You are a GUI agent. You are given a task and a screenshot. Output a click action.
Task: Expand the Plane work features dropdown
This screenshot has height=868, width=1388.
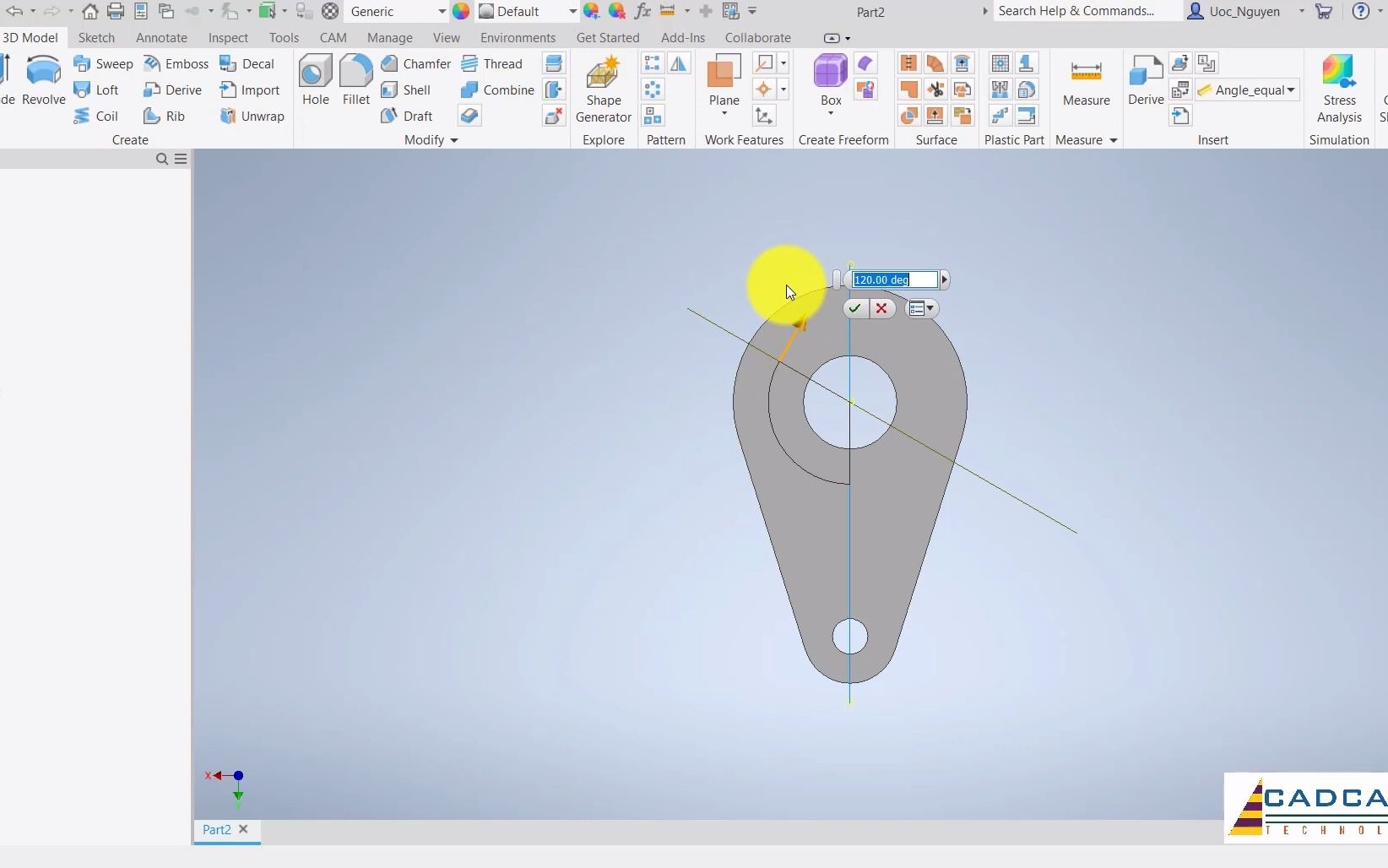click(x=726, y=114)
